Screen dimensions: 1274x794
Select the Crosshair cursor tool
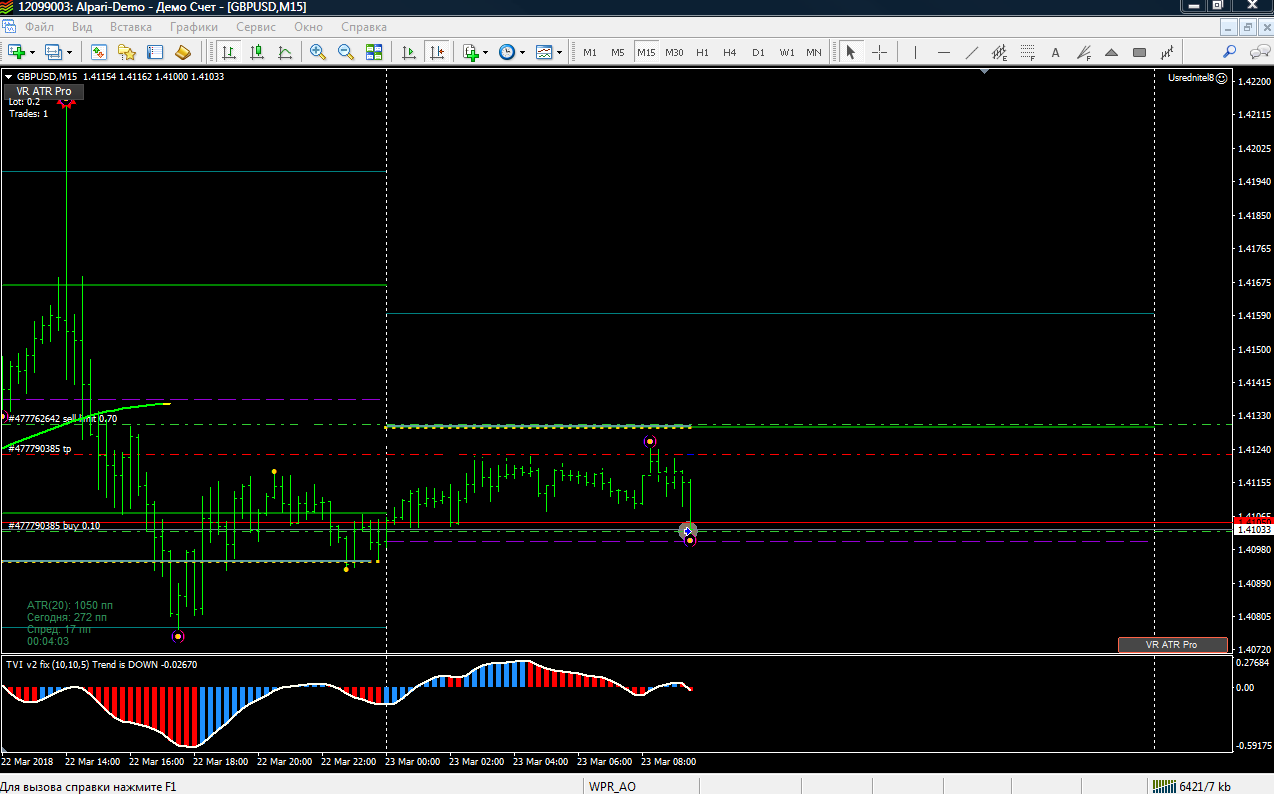point(879,52)
